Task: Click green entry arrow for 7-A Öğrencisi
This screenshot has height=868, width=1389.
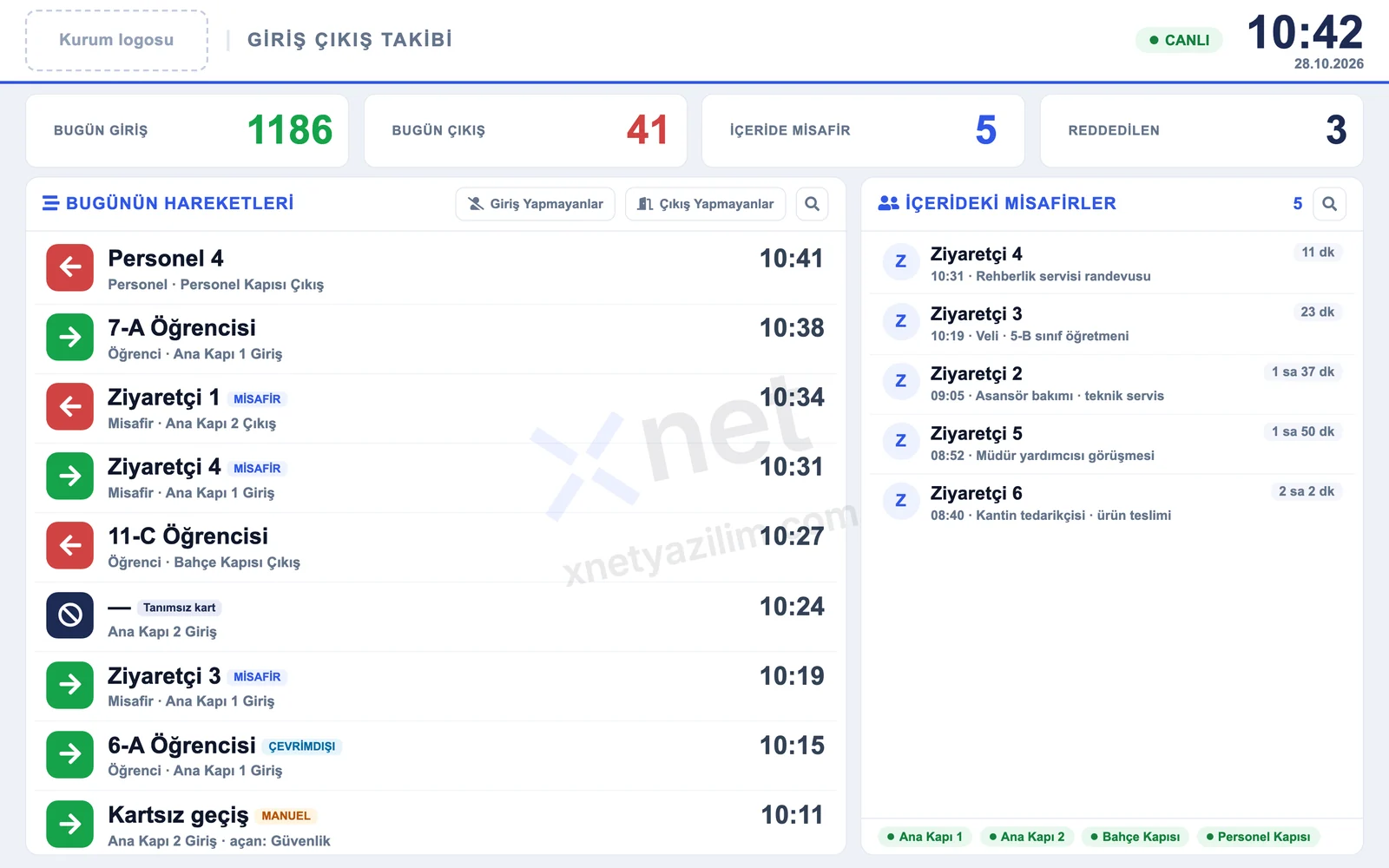Action: (69, 337)
